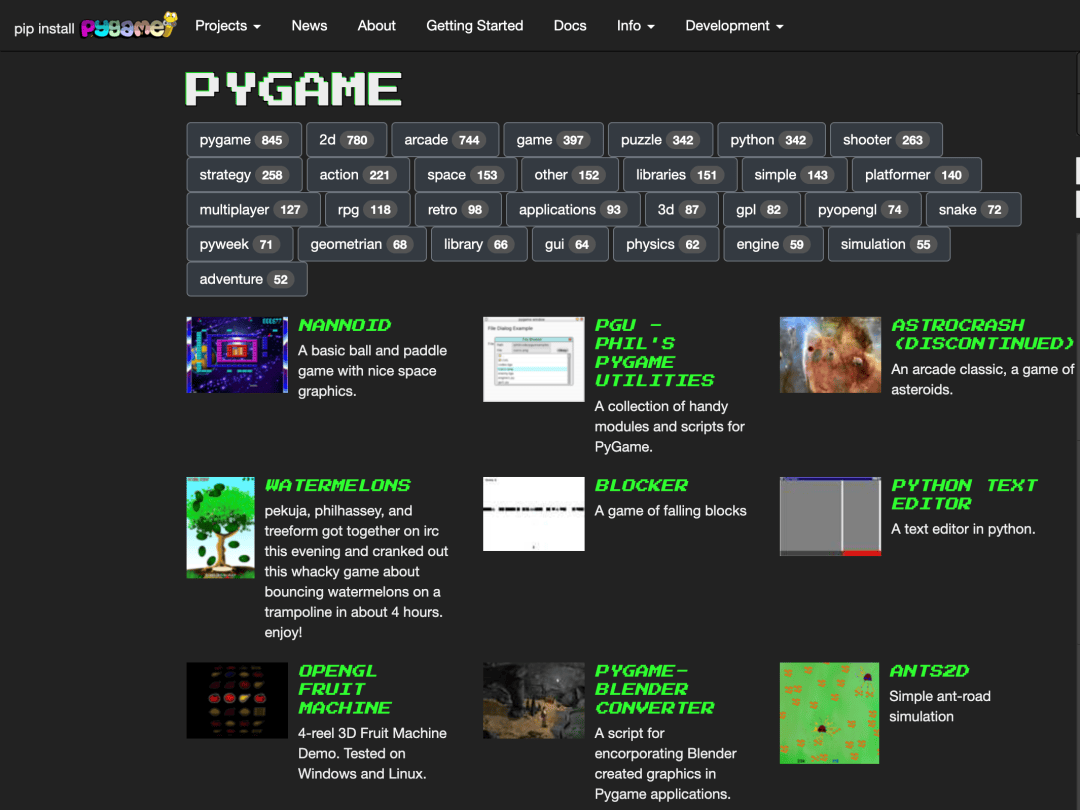1080x810 pixels.
Task: Open the Nannoid title link
Action: click(x=344, y=325)
